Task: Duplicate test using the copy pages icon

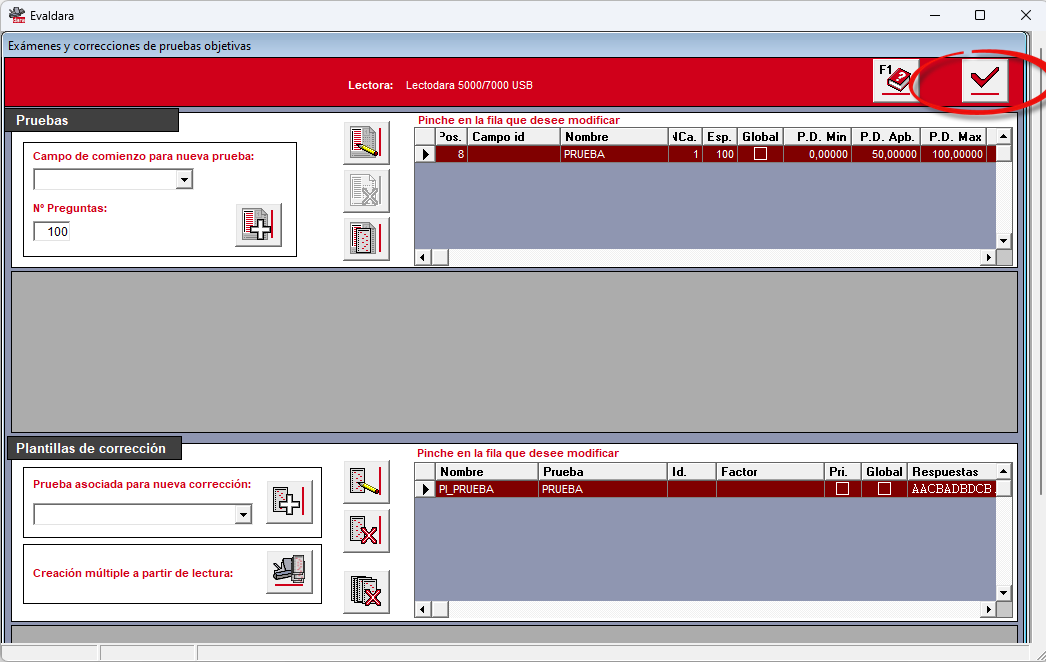Action: click(366, 239)
